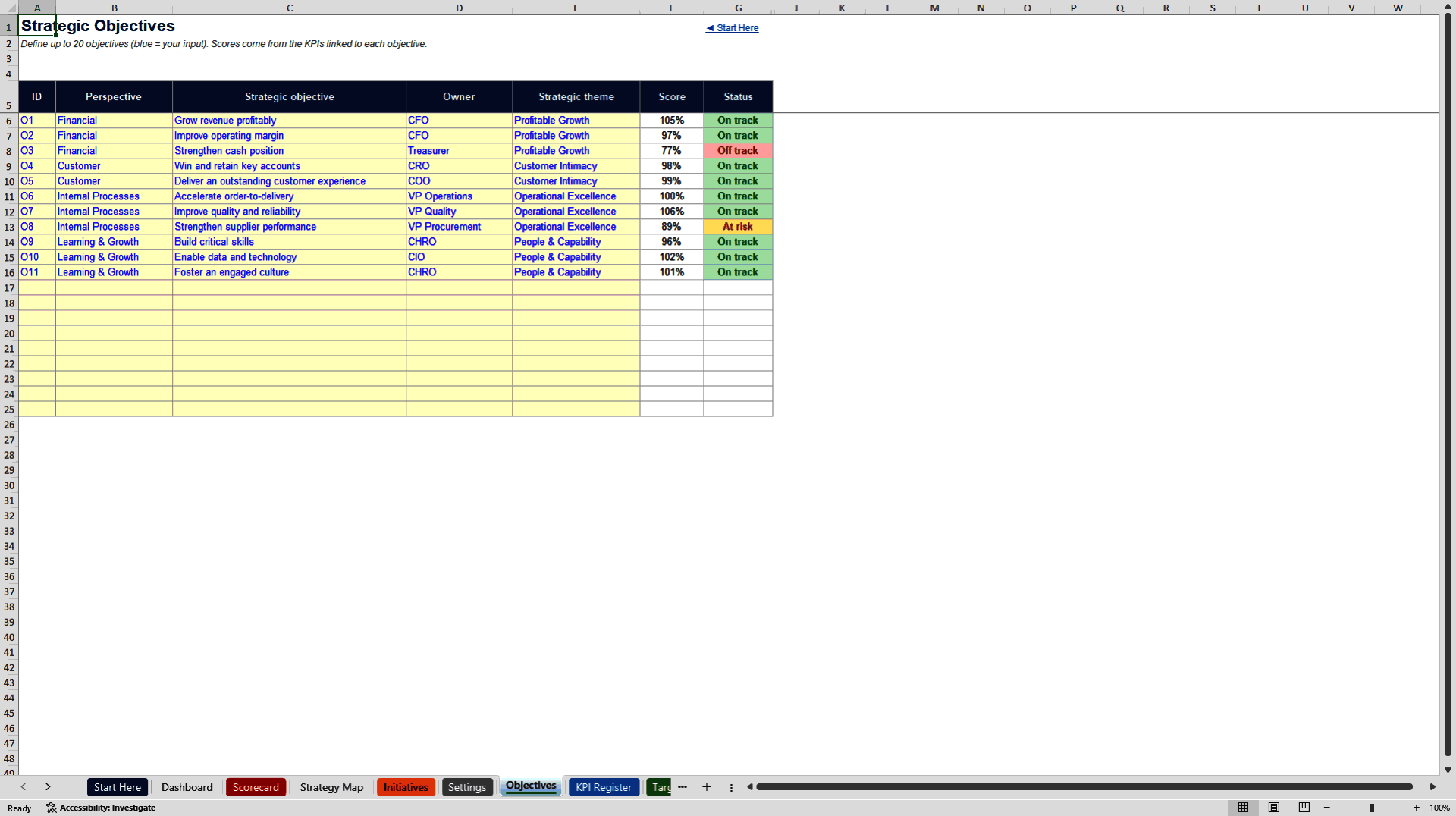Select the 'At risk' status cell

[738, 227]
